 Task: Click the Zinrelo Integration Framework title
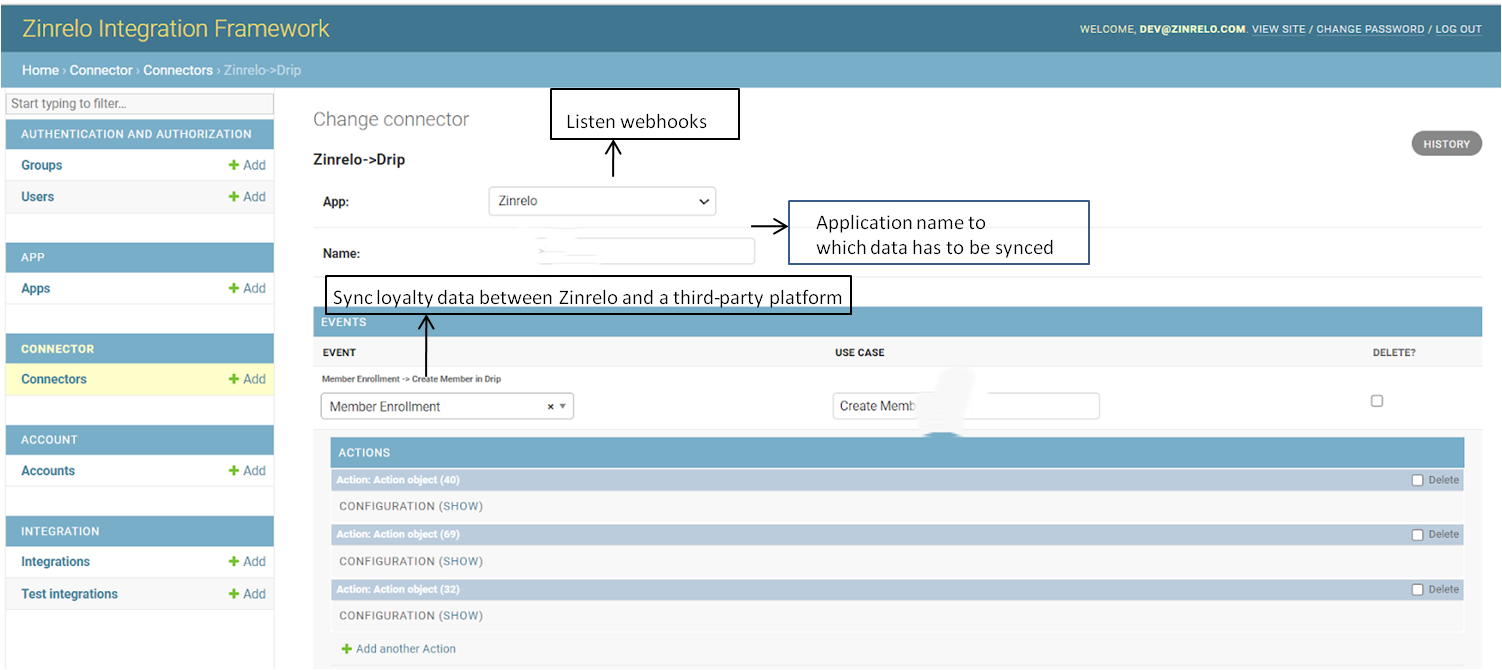click(x=176, y=28)
